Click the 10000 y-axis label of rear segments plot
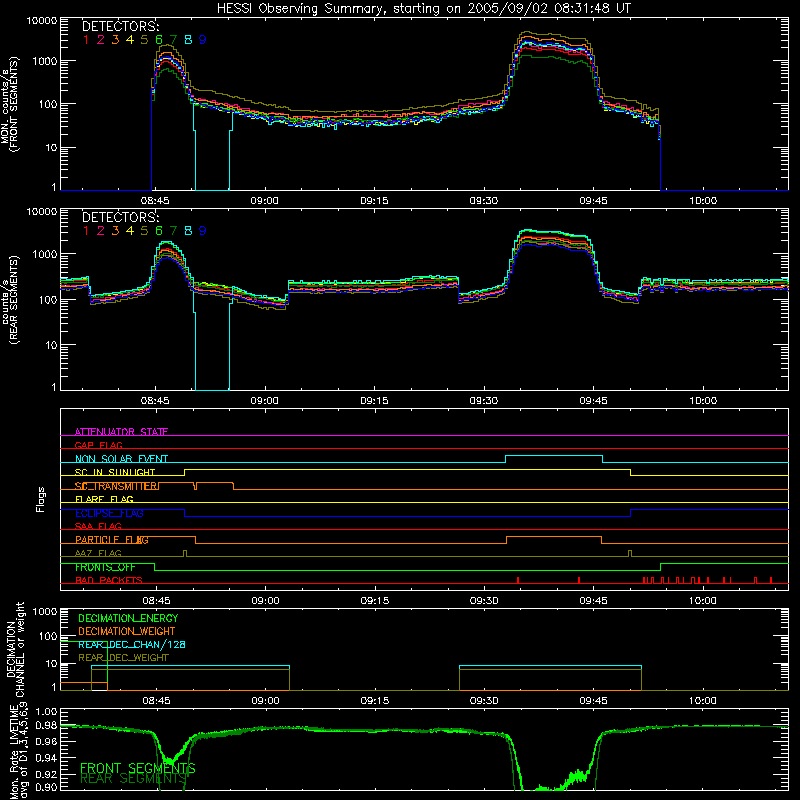The width and height of the screenshot is (800, 800). (x=41, y=211)
